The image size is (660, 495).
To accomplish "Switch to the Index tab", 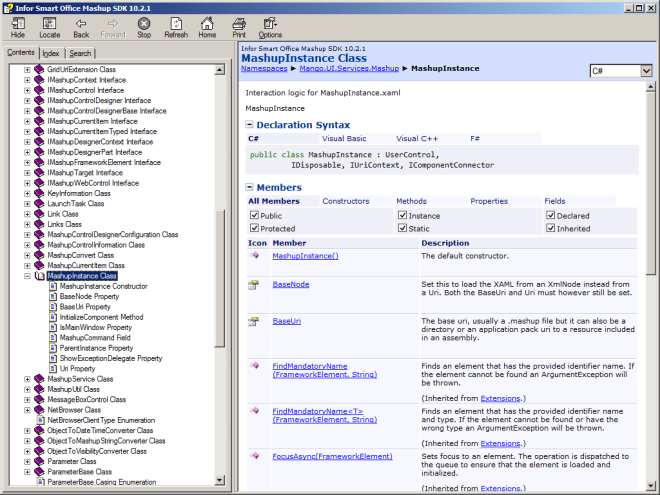I will (50, 53).
